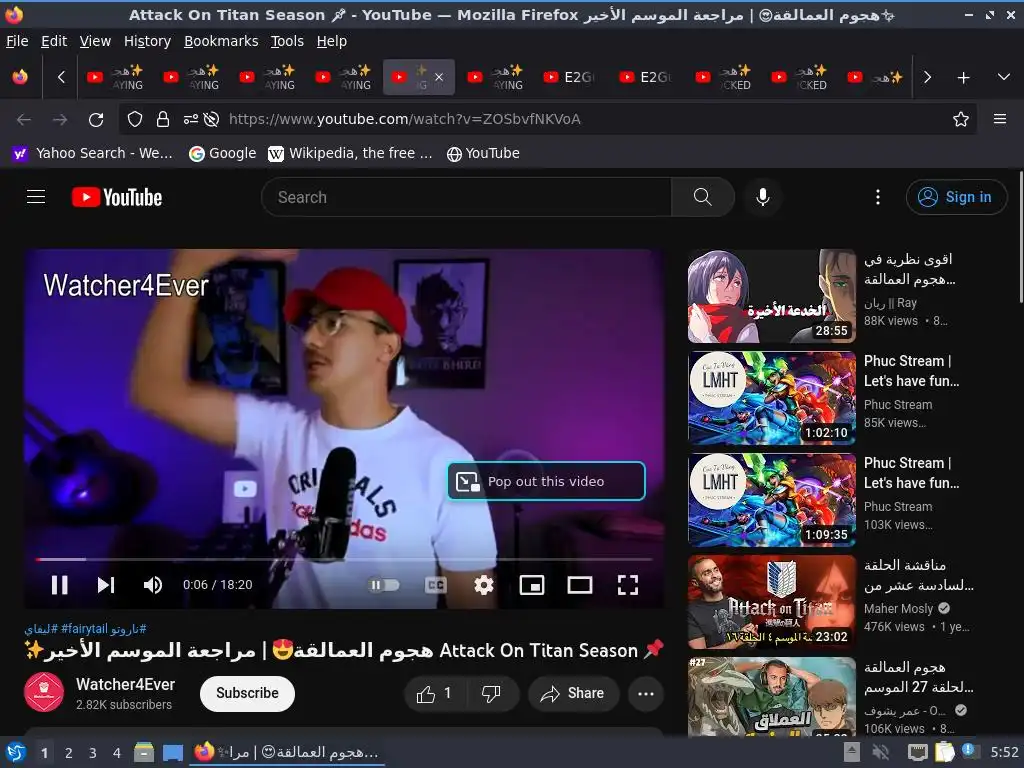Screen dimensions: 1024x768
Task: Click the search magnifier button
Action: tap(703, 197)
